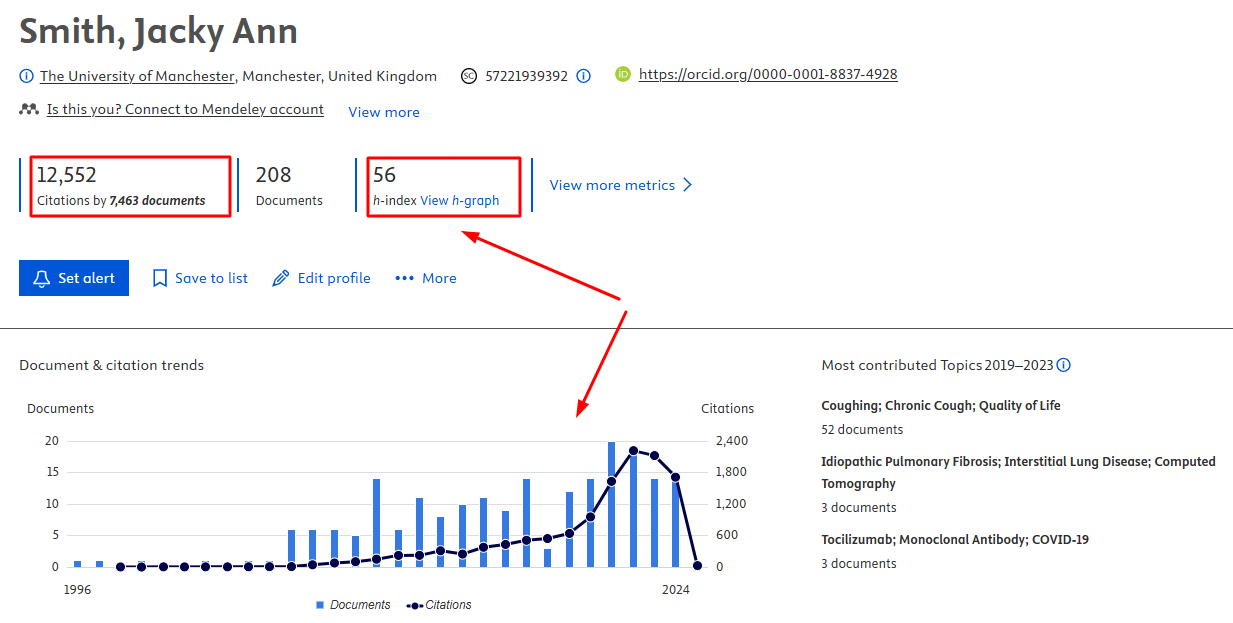Open The University of Manchester link
This screenshot has width=1233, height=623.
tap(138, 76)
